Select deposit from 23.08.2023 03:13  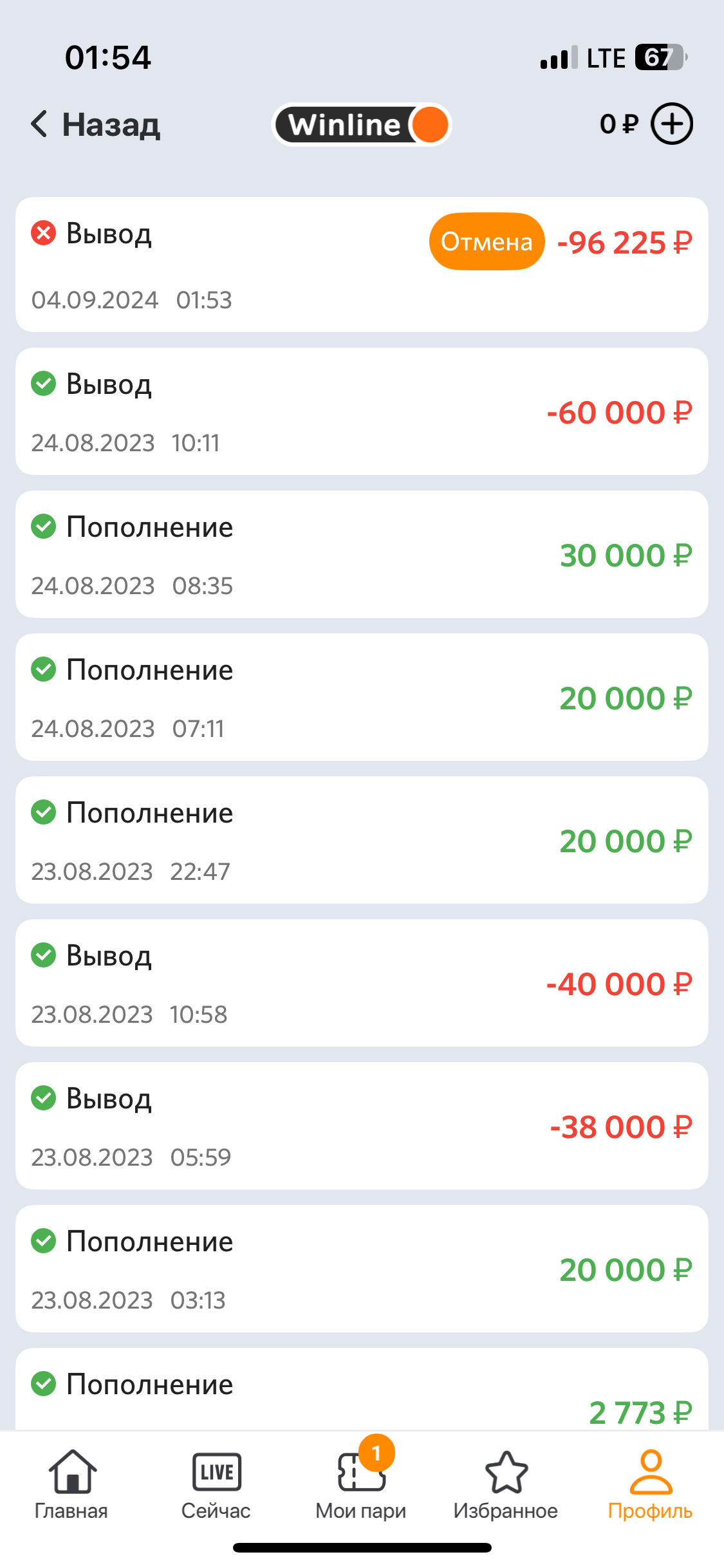(362, 1269)
